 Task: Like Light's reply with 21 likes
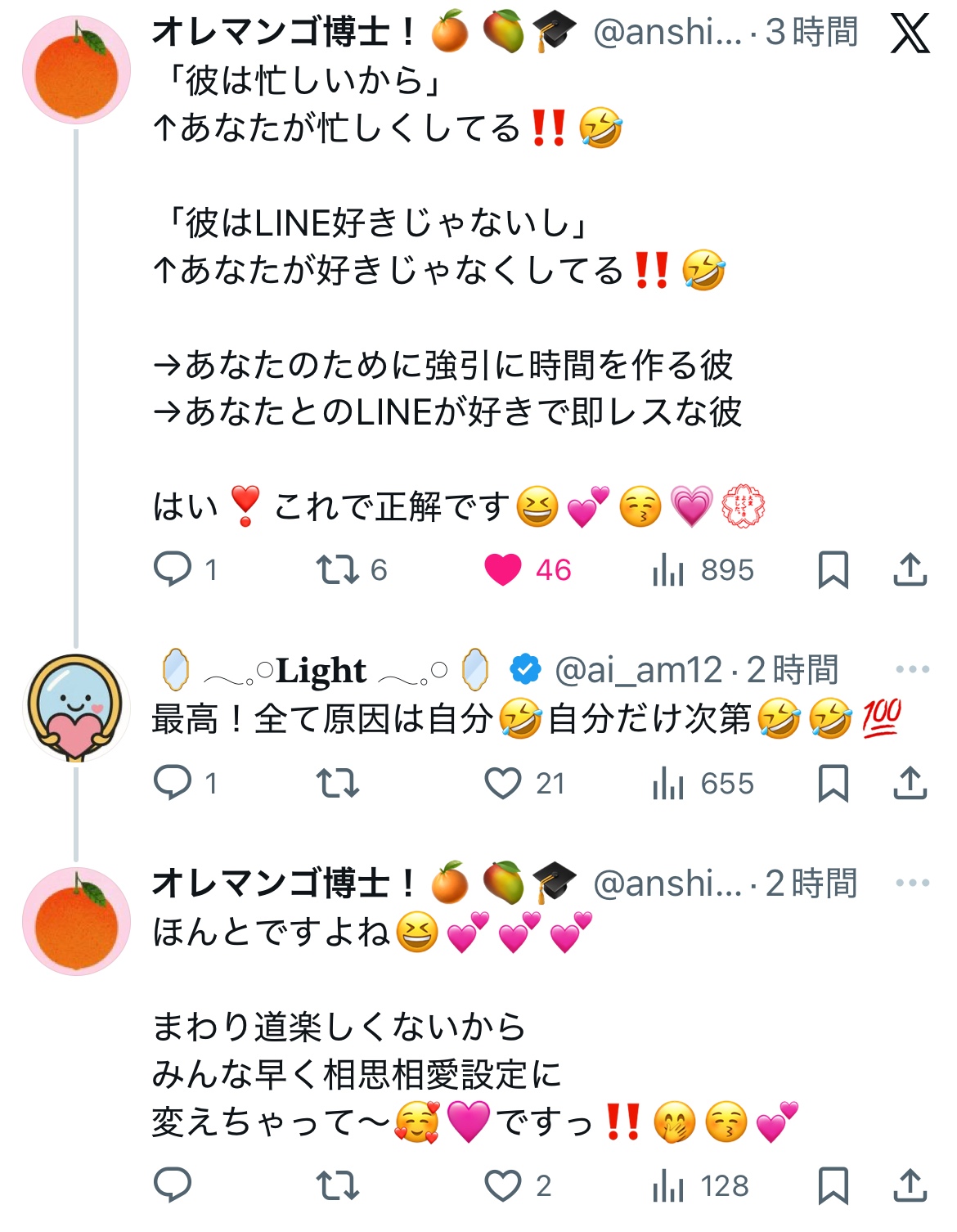click(503, 783)
